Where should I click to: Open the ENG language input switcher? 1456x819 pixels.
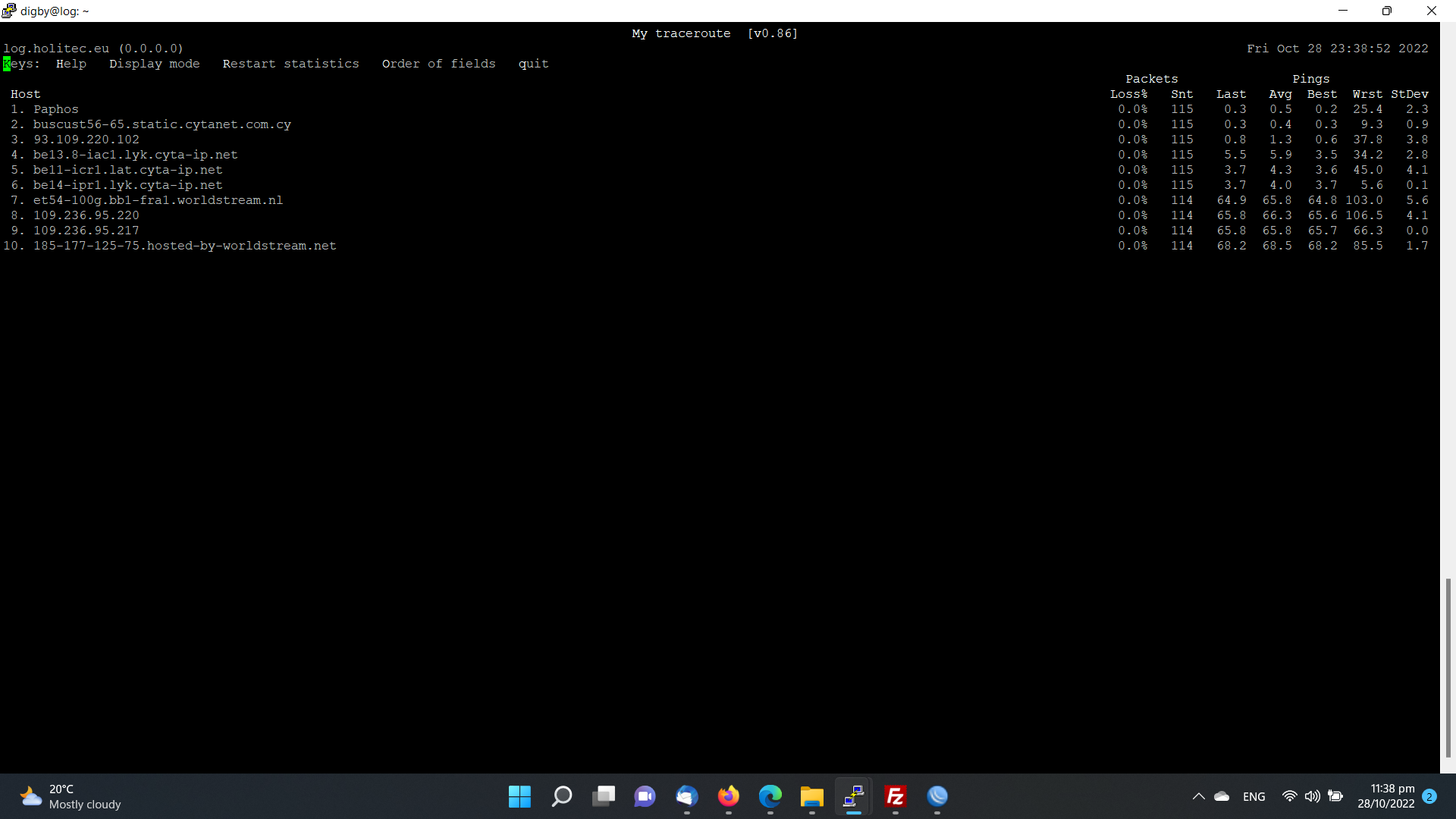[x=1254, y=796]
